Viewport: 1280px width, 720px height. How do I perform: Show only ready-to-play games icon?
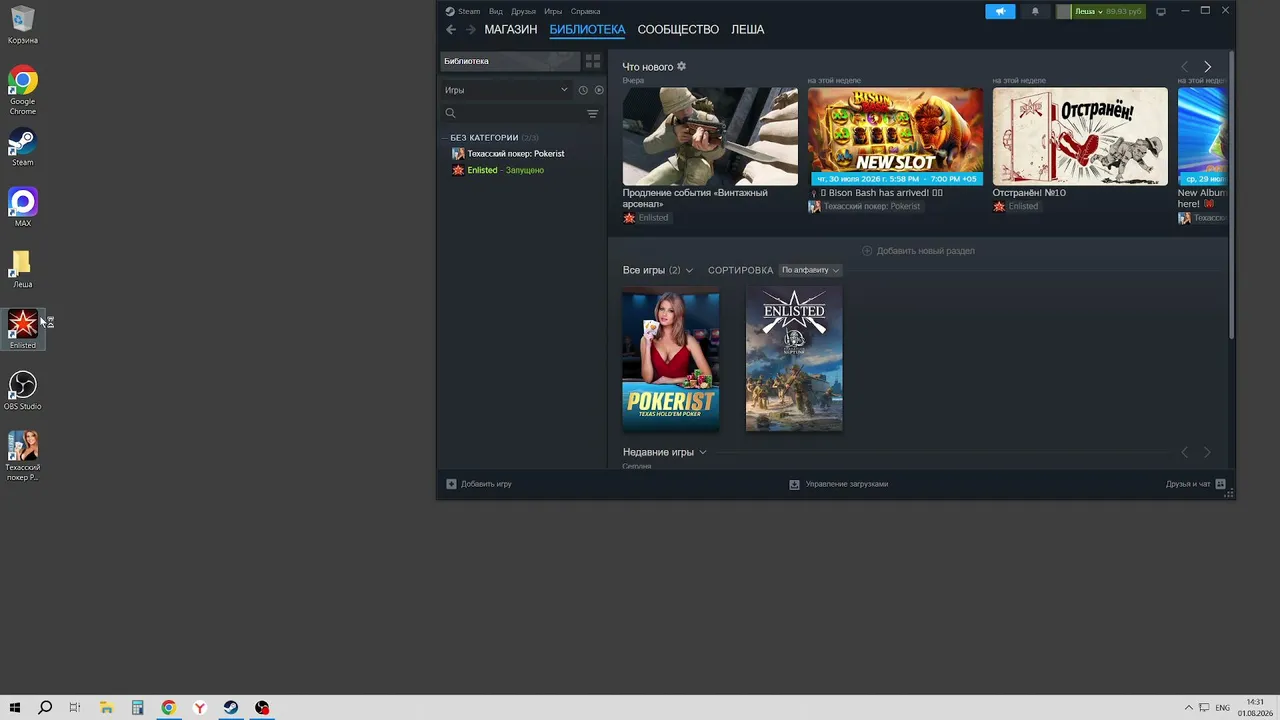point(599,90)
